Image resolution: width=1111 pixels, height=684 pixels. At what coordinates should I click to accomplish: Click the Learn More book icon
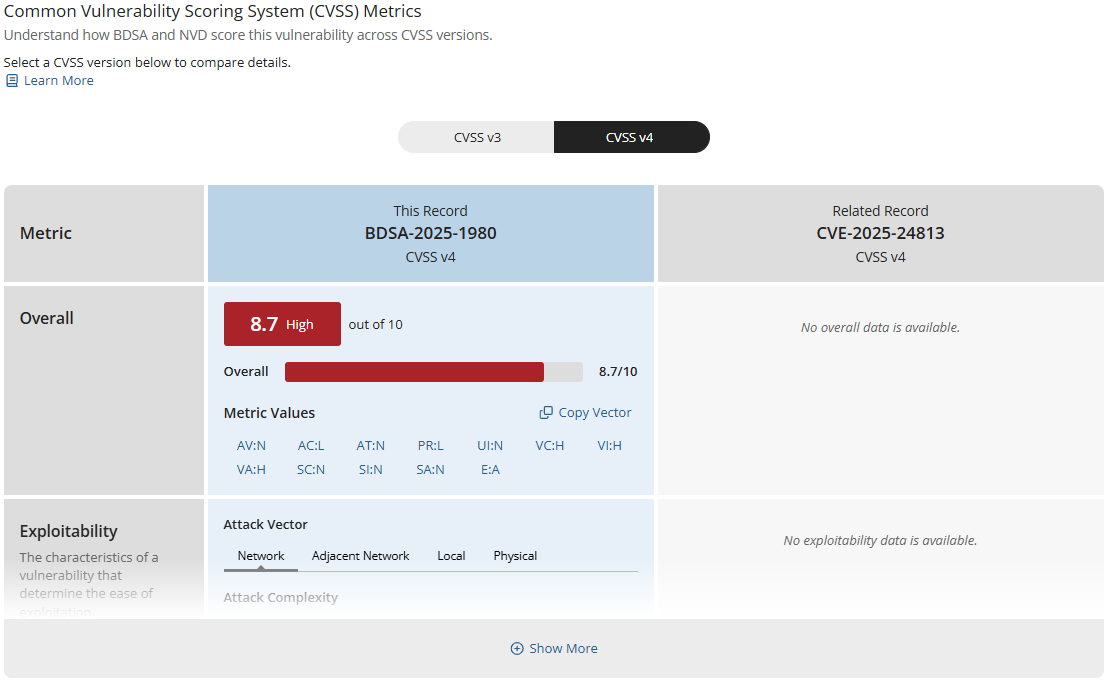12,81
